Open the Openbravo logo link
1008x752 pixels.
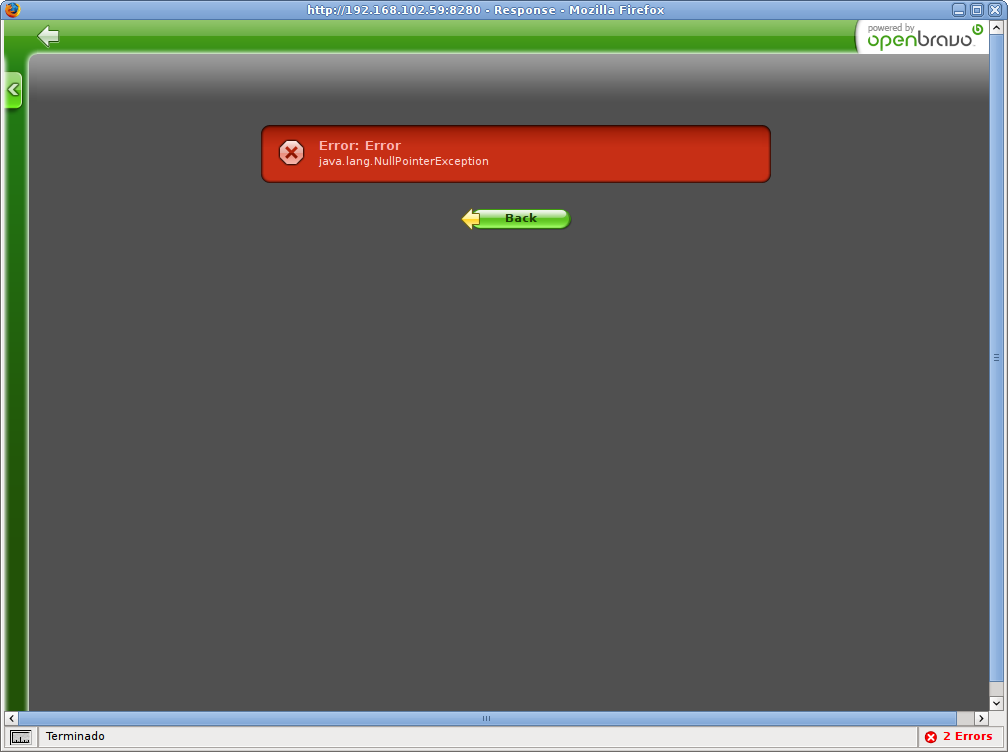point(922,37)
